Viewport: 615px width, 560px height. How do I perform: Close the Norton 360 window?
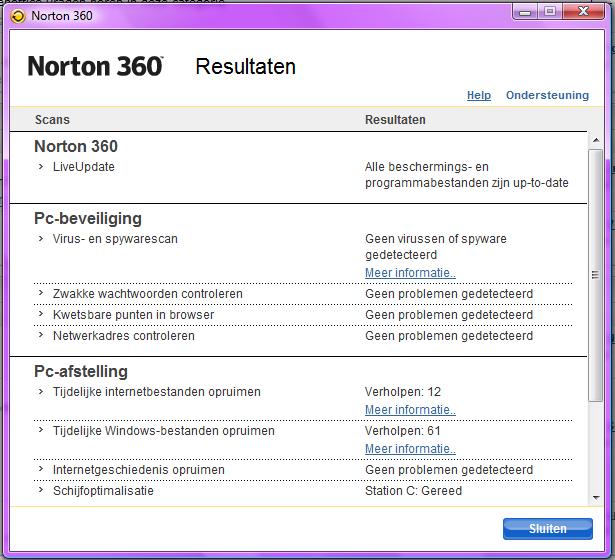click(x=583, y=12)
